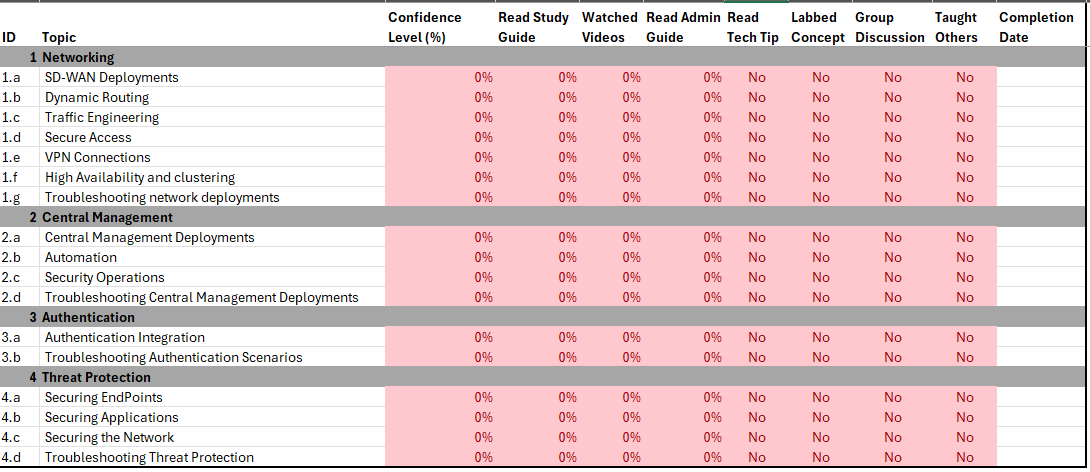Select the Networking section header row
Screen dimensions: 1090x472
pos(78,57)
